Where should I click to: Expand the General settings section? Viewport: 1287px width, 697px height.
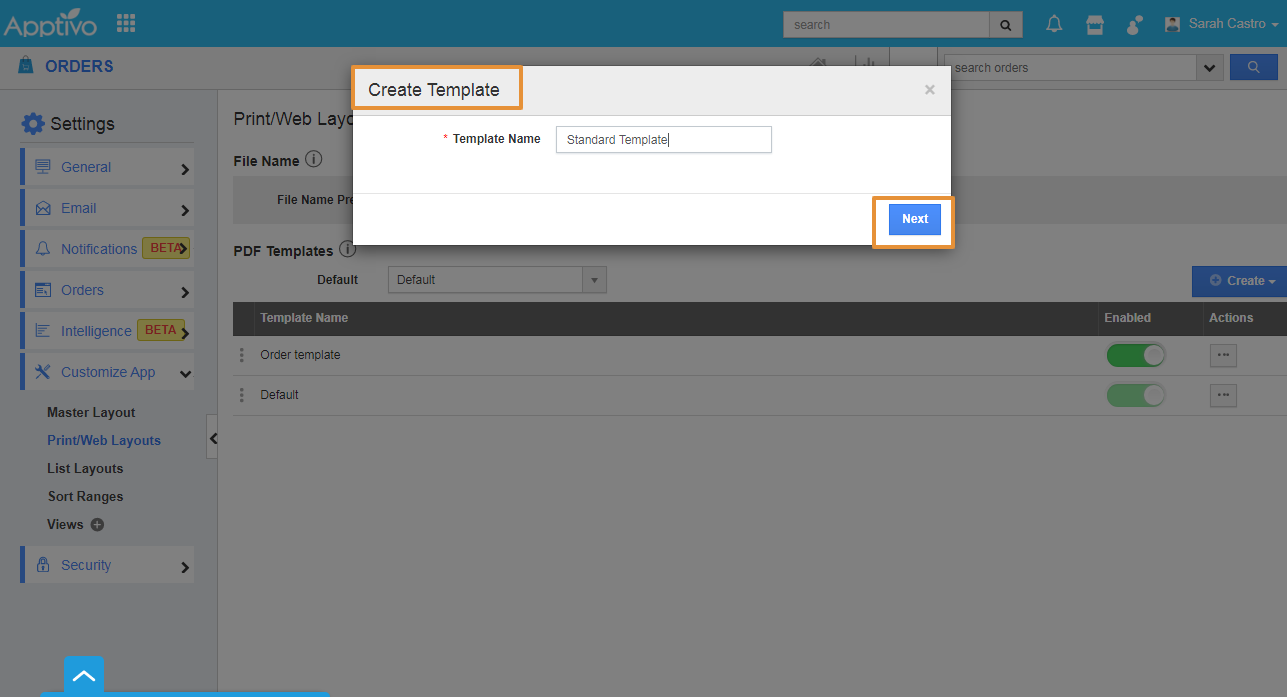(107, 167)
